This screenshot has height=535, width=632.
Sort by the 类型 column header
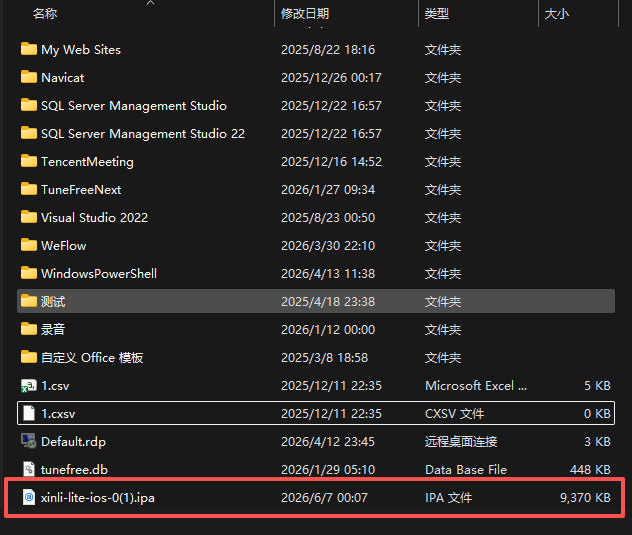[437, 14]
